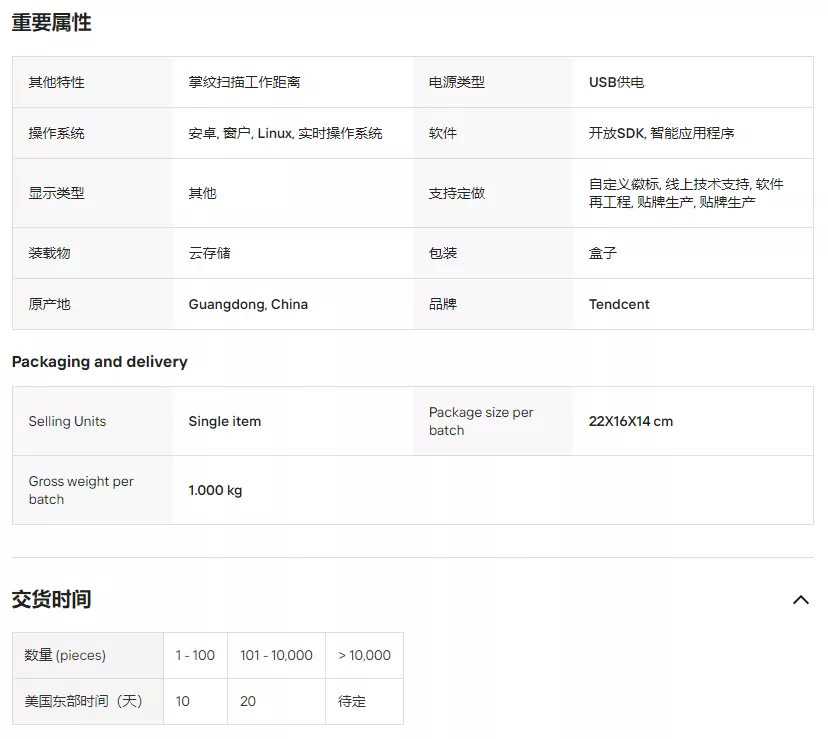Select the > 10,000 quantity cell
The image size is (828, 739).
(x=364, y=655)
